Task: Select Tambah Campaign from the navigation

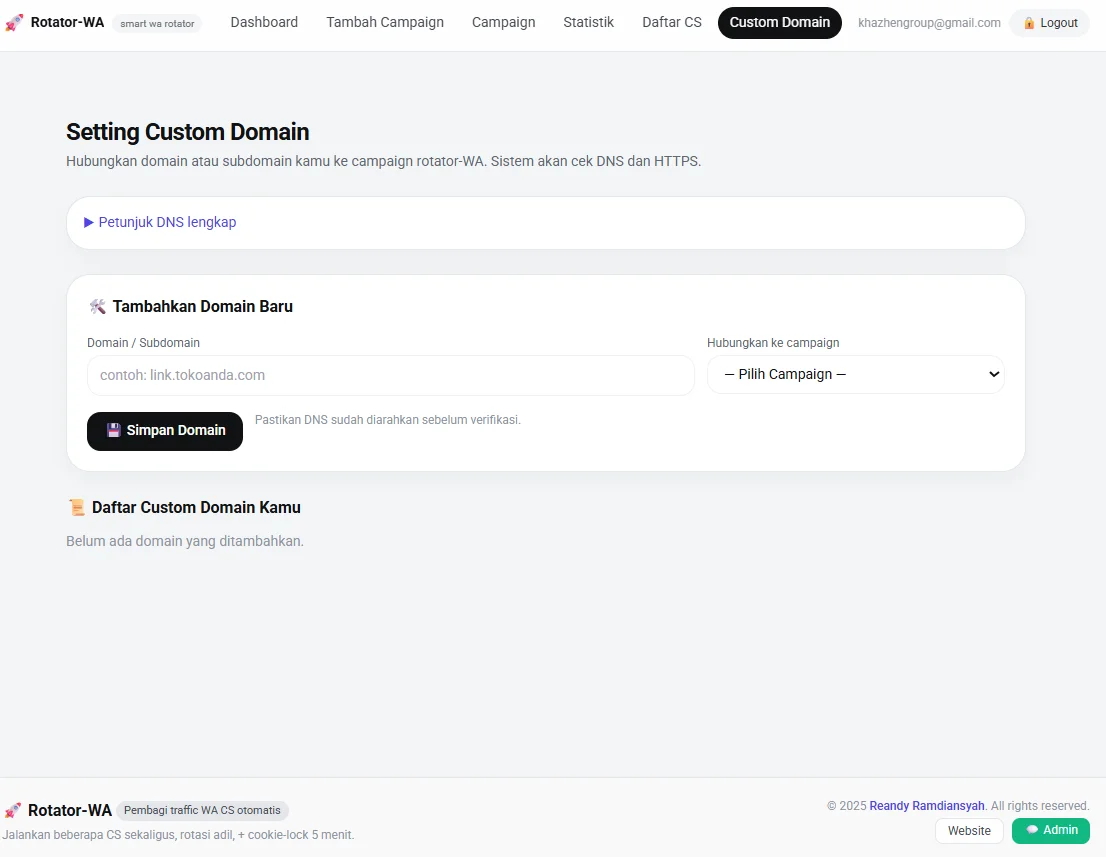Action: tap(385, 22)
